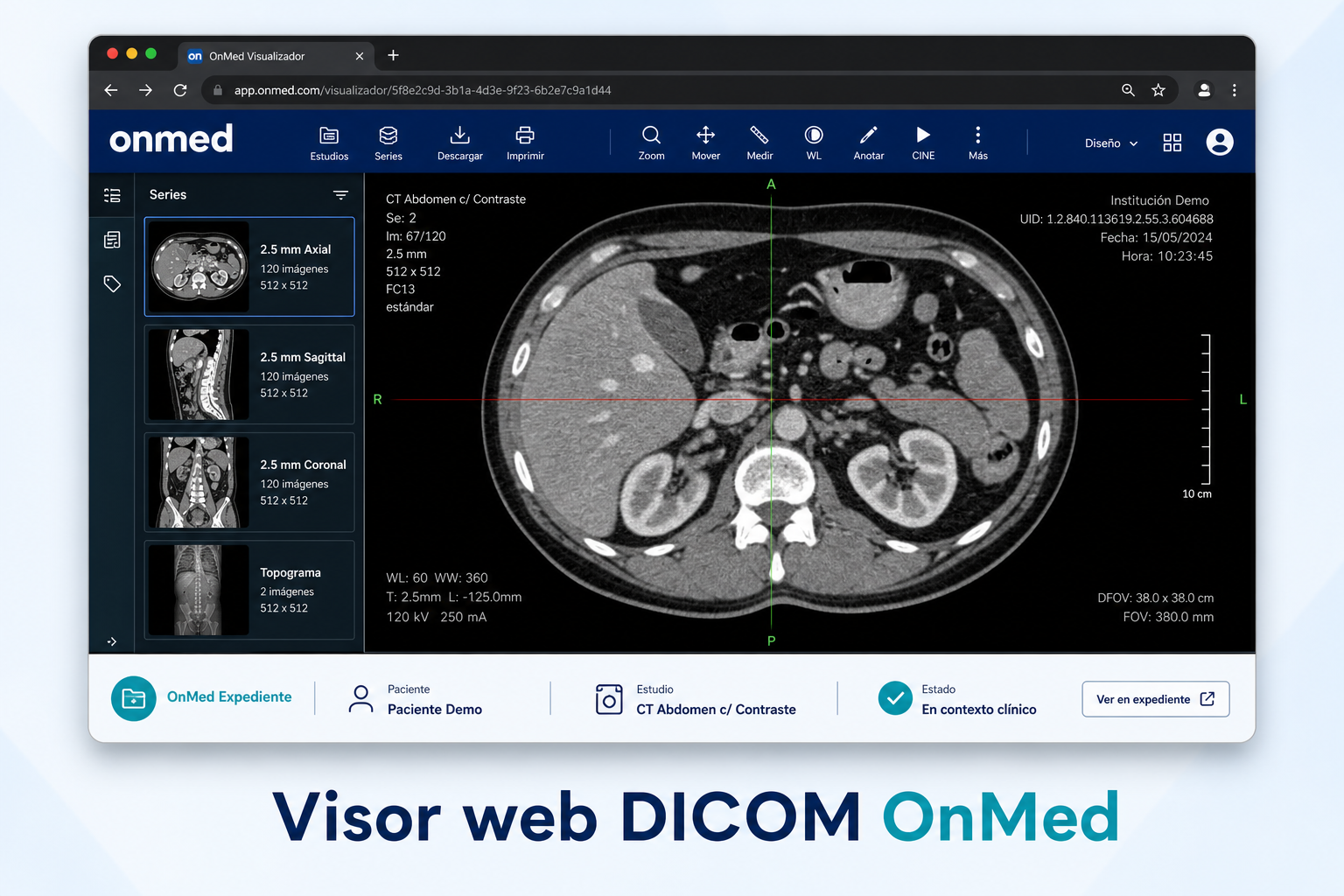1344x896 pixels.
Task: Click the series list sidebar icon
Action: pos(112,195)
